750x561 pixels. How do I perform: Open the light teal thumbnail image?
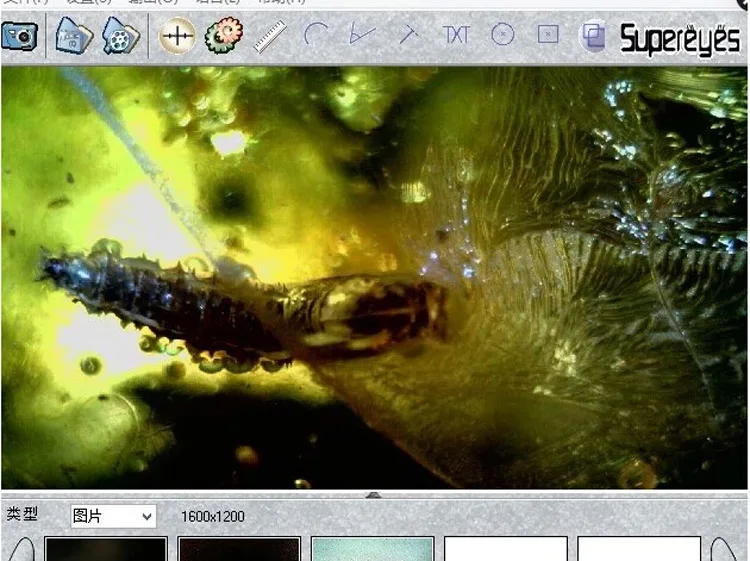coord(372,549)
